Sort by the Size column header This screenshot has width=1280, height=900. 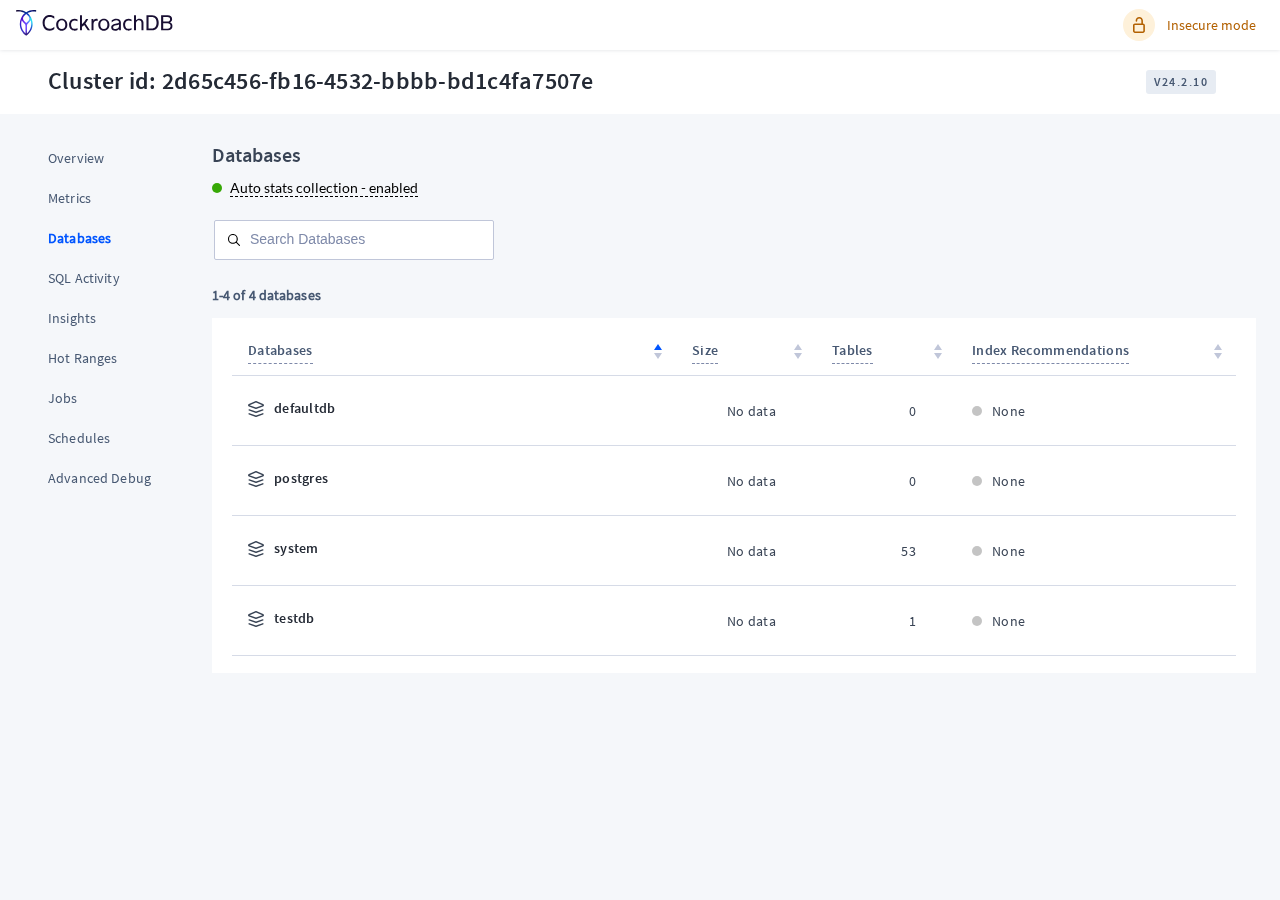pyautogui.click(x=705, y=350)
